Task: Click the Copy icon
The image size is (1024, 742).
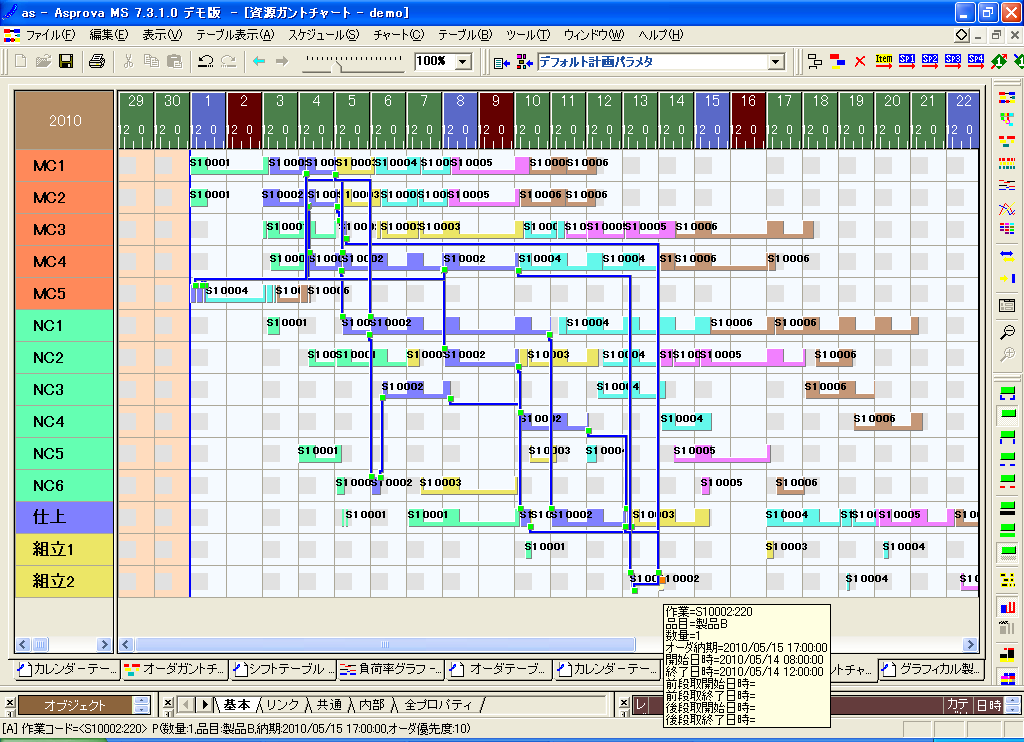Action: coord(152,61)
